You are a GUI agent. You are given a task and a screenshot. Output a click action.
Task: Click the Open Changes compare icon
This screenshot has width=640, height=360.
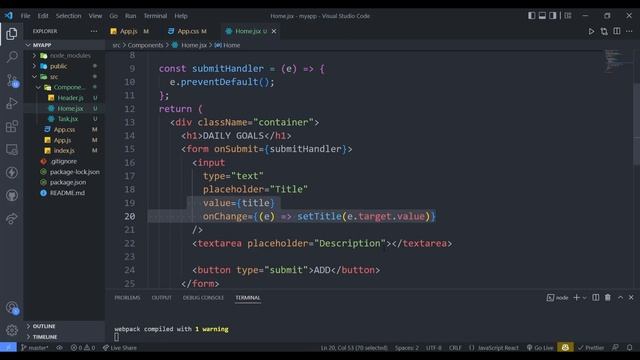[604, 31]
